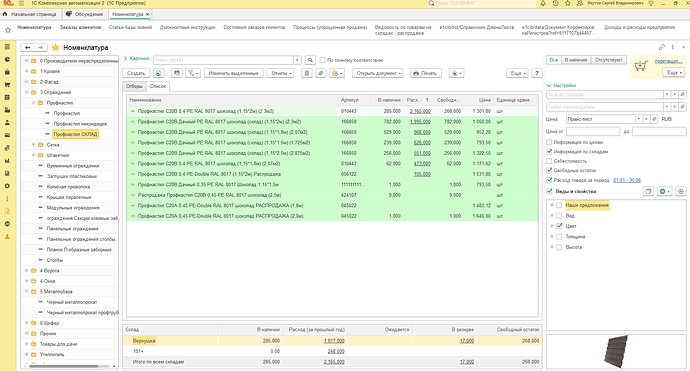
Task: Open the bar-chart section in left sidebar
Action: click(x=7, y=161)
